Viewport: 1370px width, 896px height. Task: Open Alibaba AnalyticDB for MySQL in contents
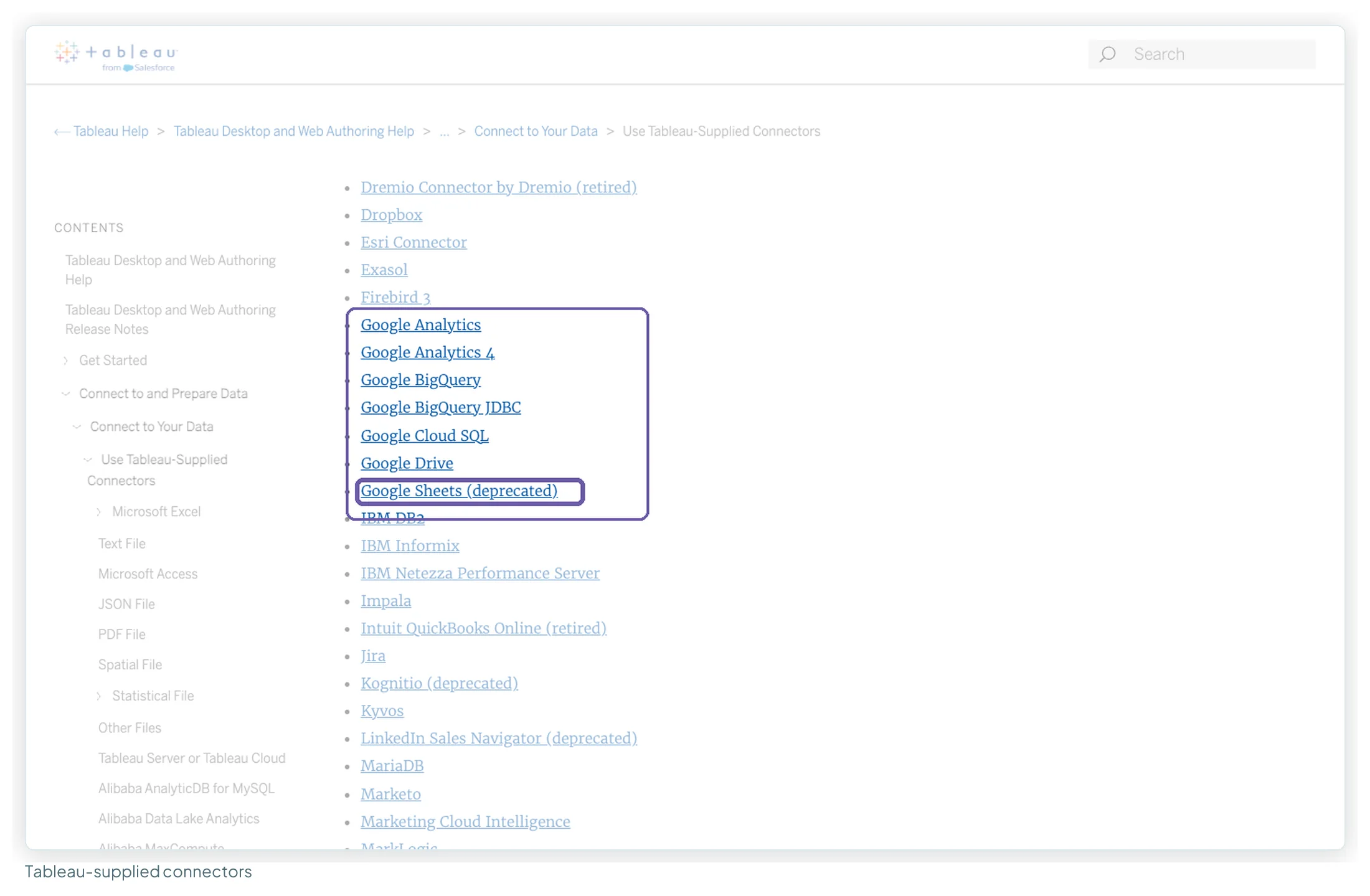(x=186, y=788)
